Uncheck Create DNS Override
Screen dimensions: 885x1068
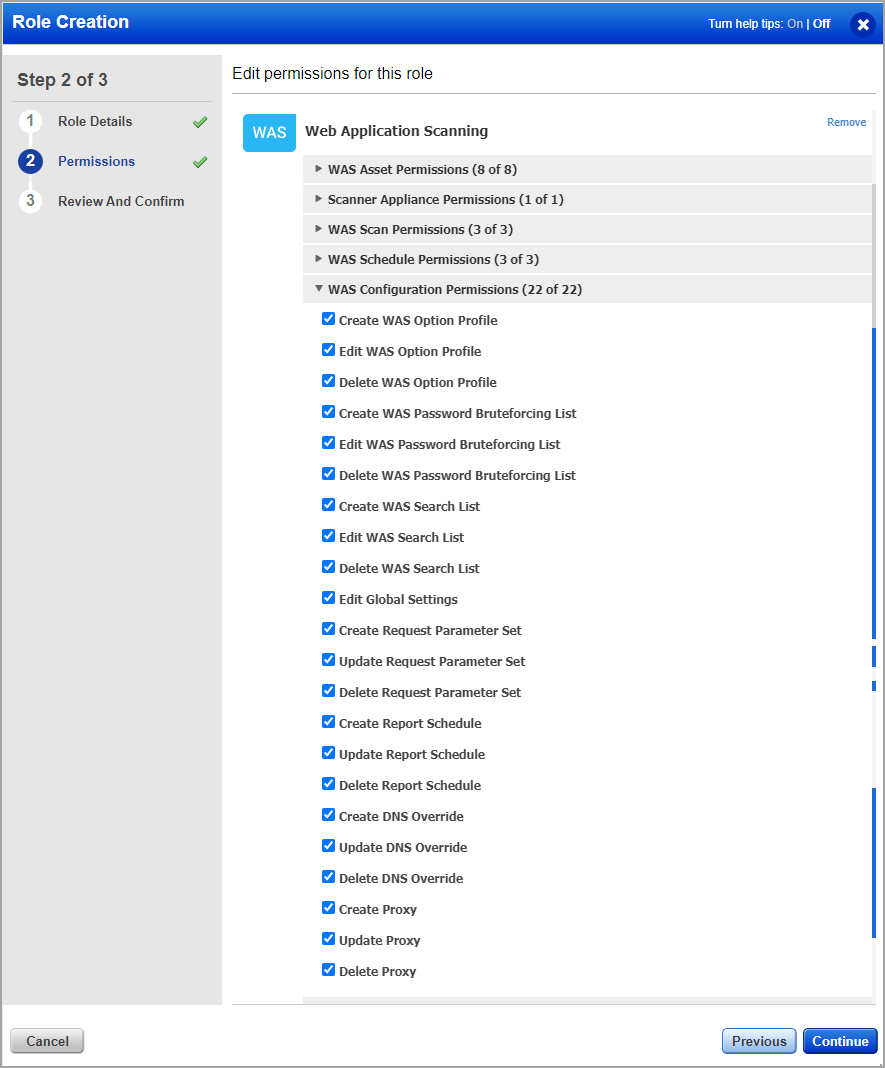[x=329, y=816]
